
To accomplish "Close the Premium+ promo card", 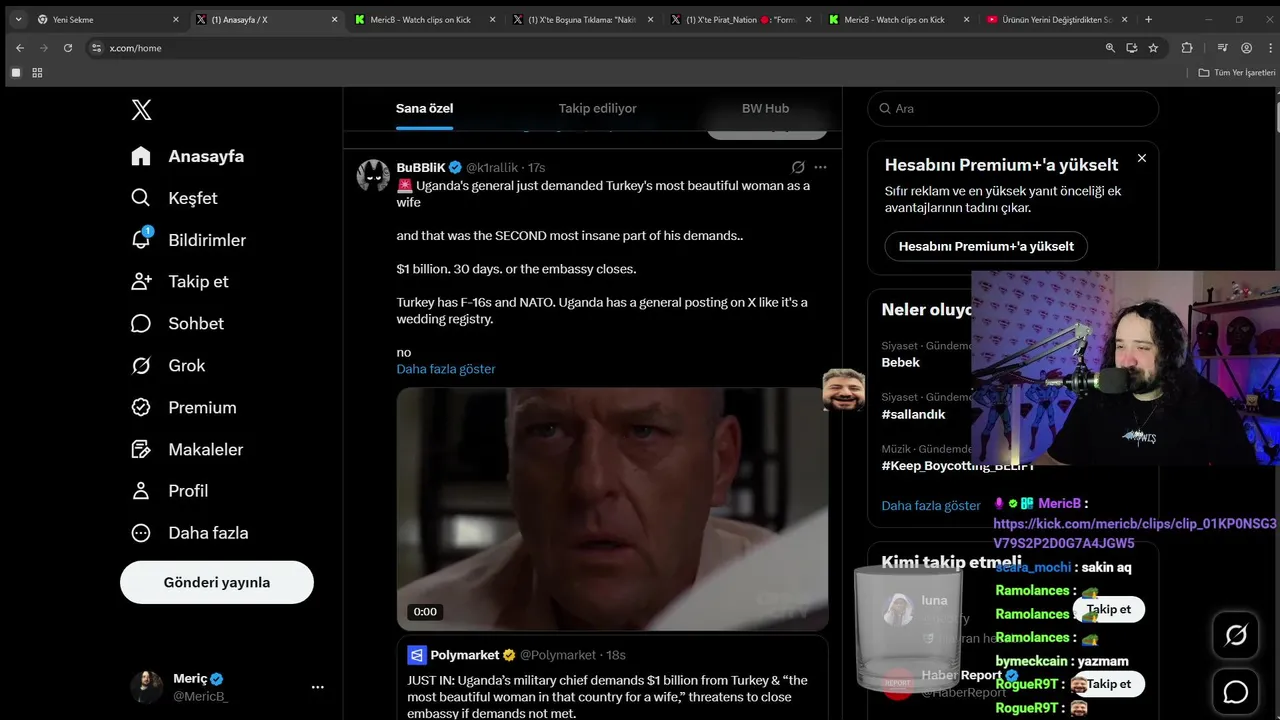I will pyautogui.click(x=1142, y=158).
